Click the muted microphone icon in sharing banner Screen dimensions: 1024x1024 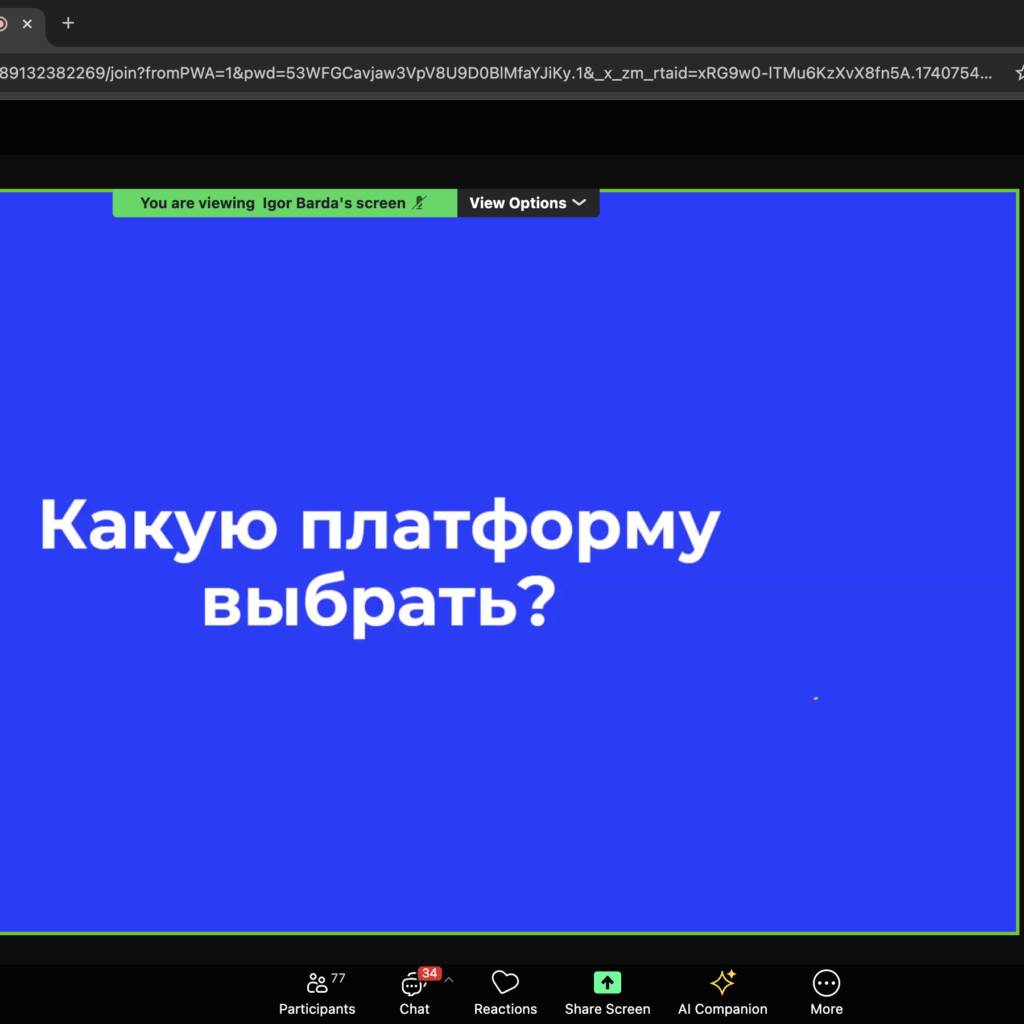[x=419, y=203]
